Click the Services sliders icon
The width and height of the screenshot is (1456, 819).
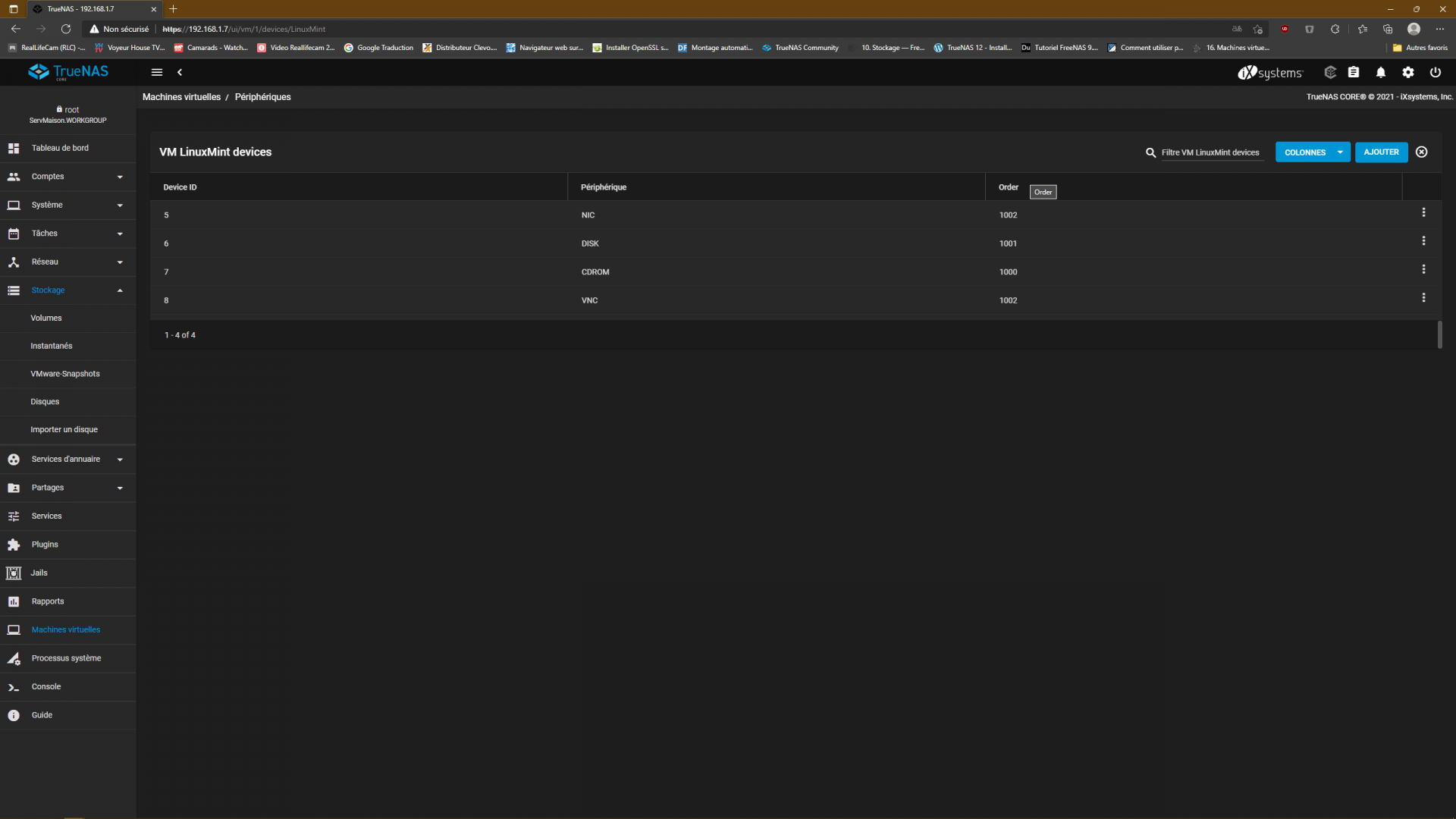(14, 516)
